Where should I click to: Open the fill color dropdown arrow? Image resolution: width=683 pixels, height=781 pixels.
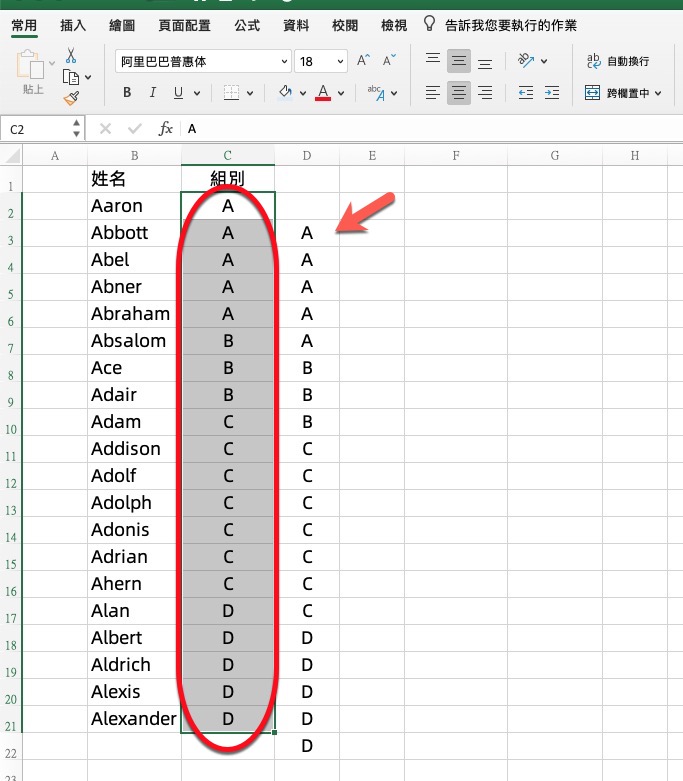pyautogui.click(x=302, y=93)
